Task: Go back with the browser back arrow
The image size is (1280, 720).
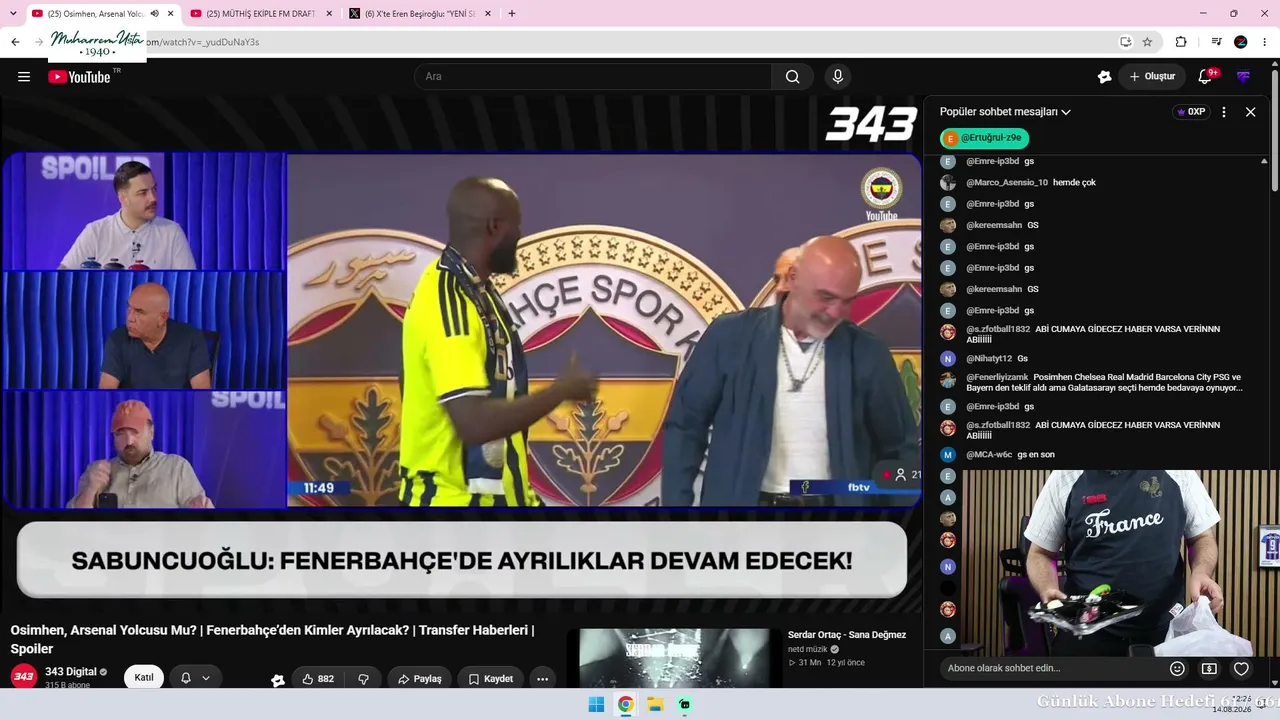Action: click(x=15, y=42)
